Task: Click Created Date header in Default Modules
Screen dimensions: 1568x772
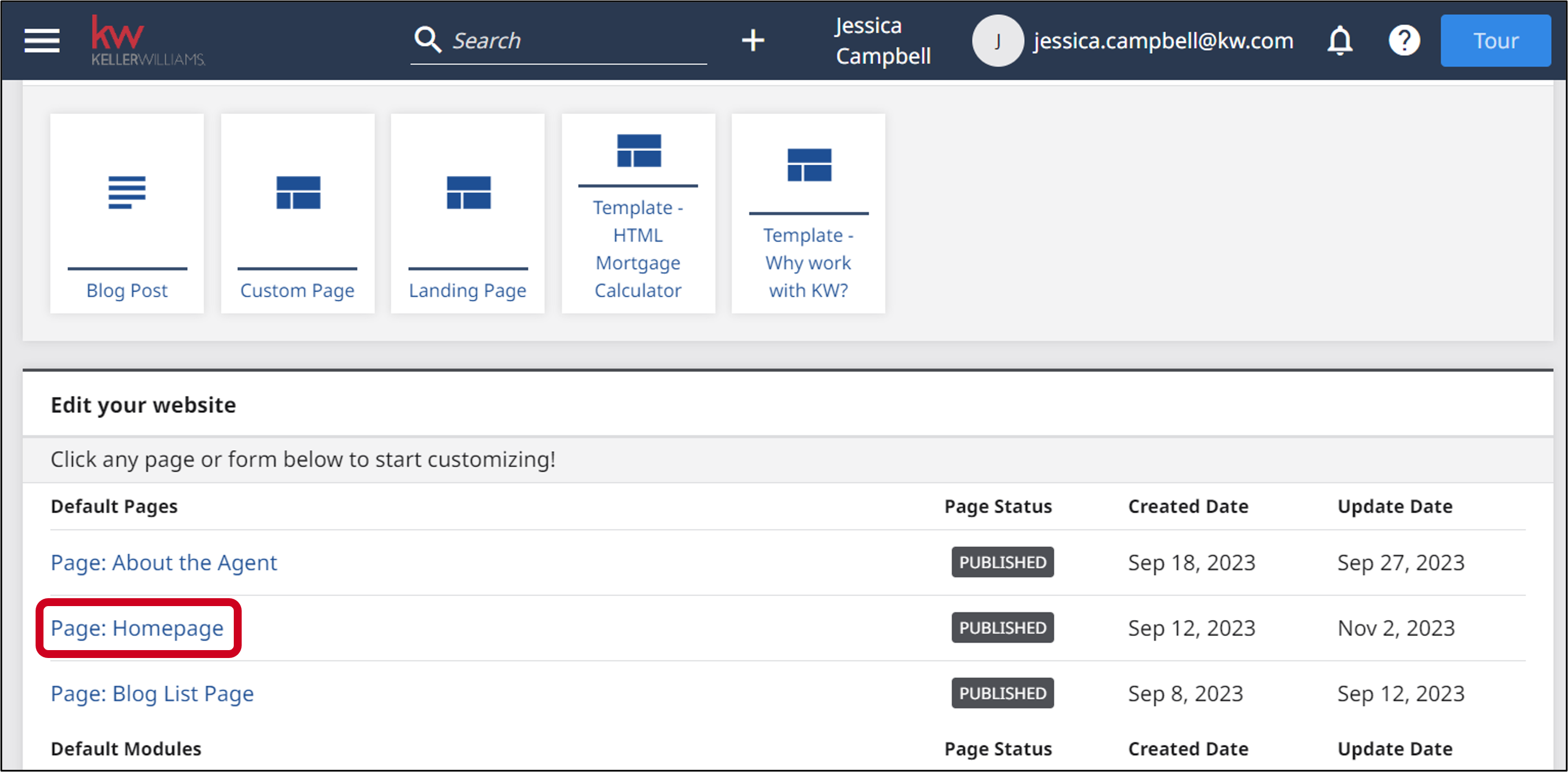Action: (1188, 748)
